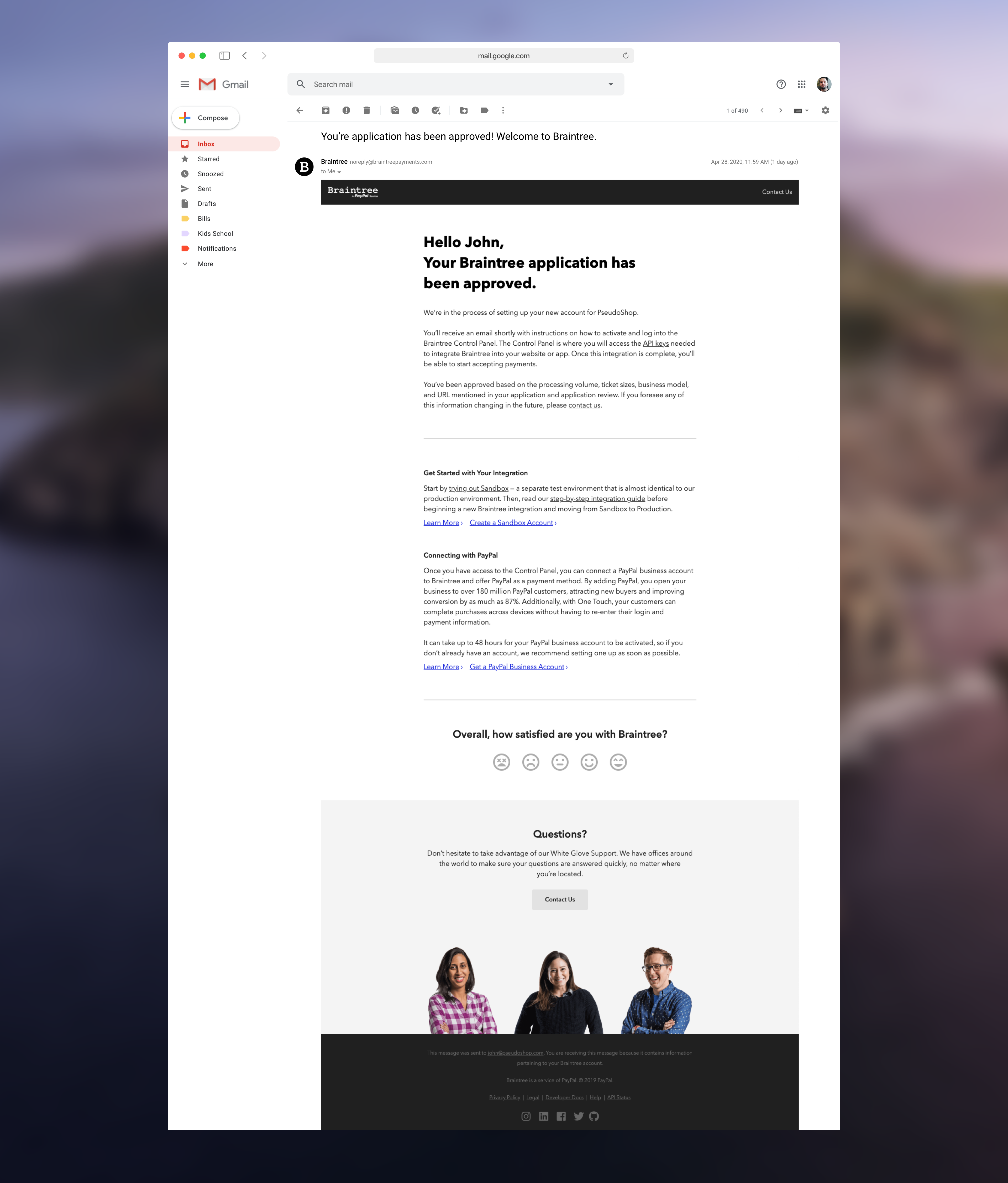Open the 'trying out Sandbox' link
1008x1183 pixels.
[479, 488]
